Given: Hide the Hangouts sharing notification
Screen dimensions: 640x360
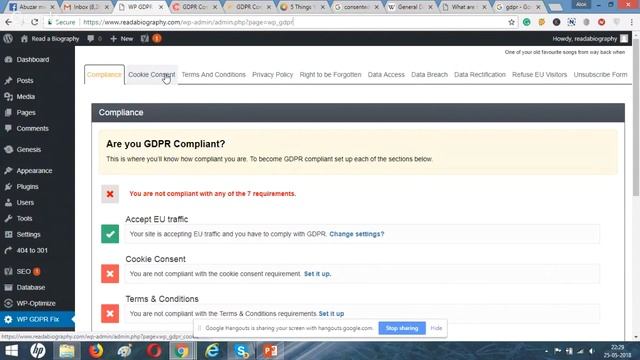Looking at the screenshot, I should point(436,328).
